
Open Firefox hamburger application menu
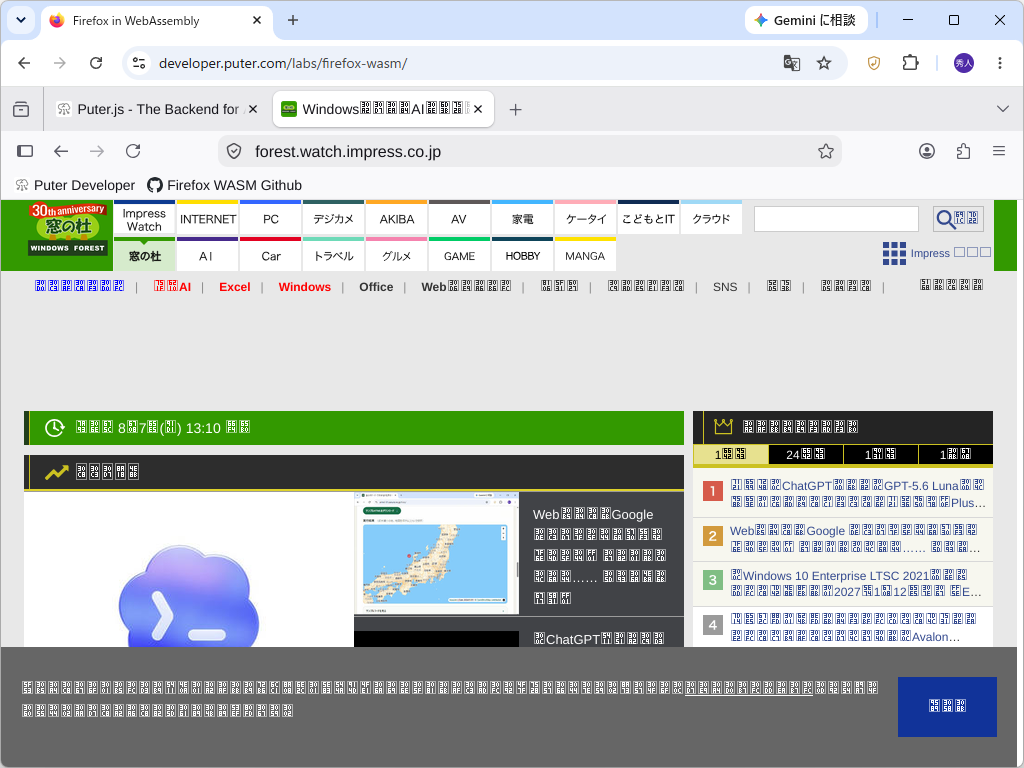click(x=999, y=152)
